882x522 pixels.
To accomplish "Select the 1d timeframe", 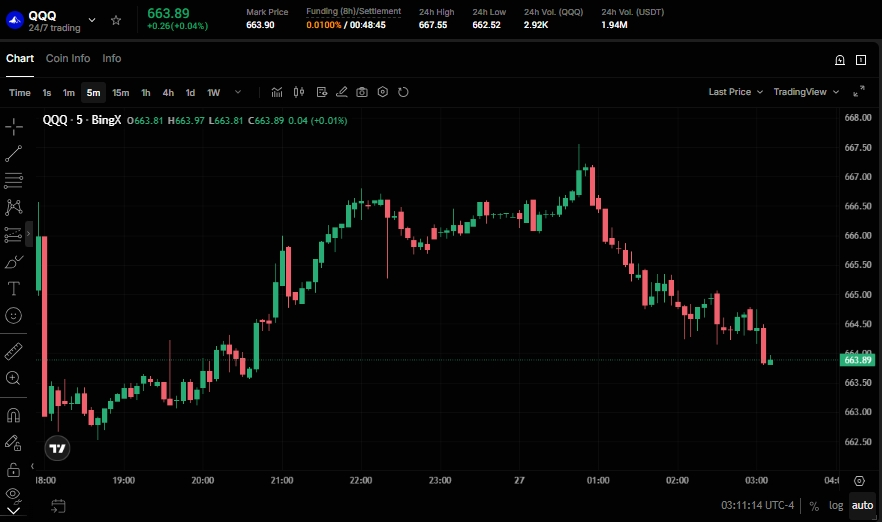I will tap(190, 93).
